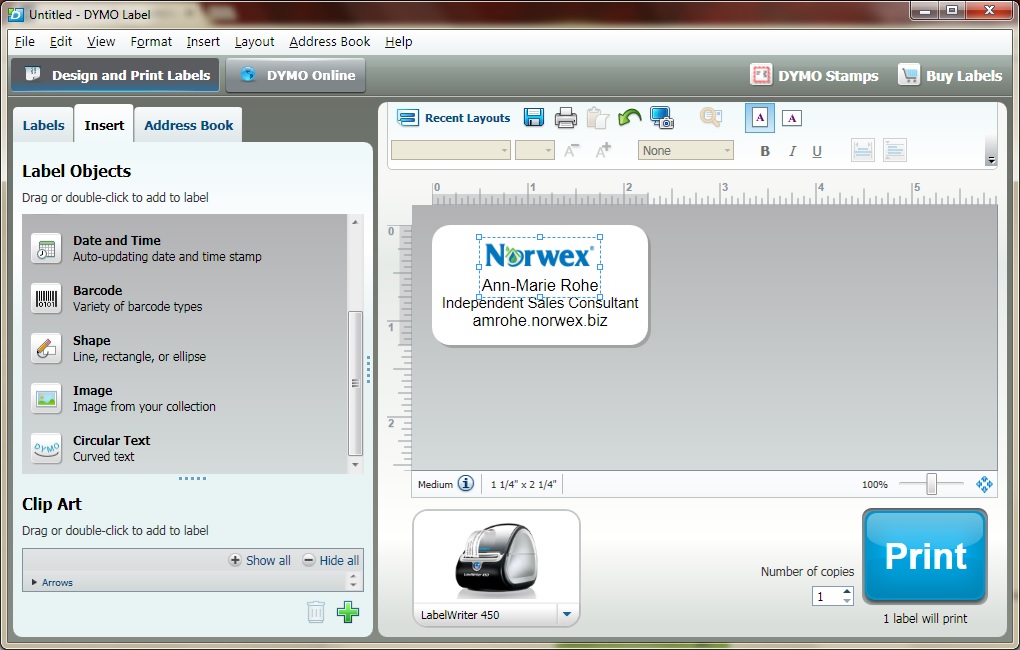Screen dimensions: 1020x650
Task: Click clip art list scroll down arrow
Action: pyautogui.click(x=353, y=586)
